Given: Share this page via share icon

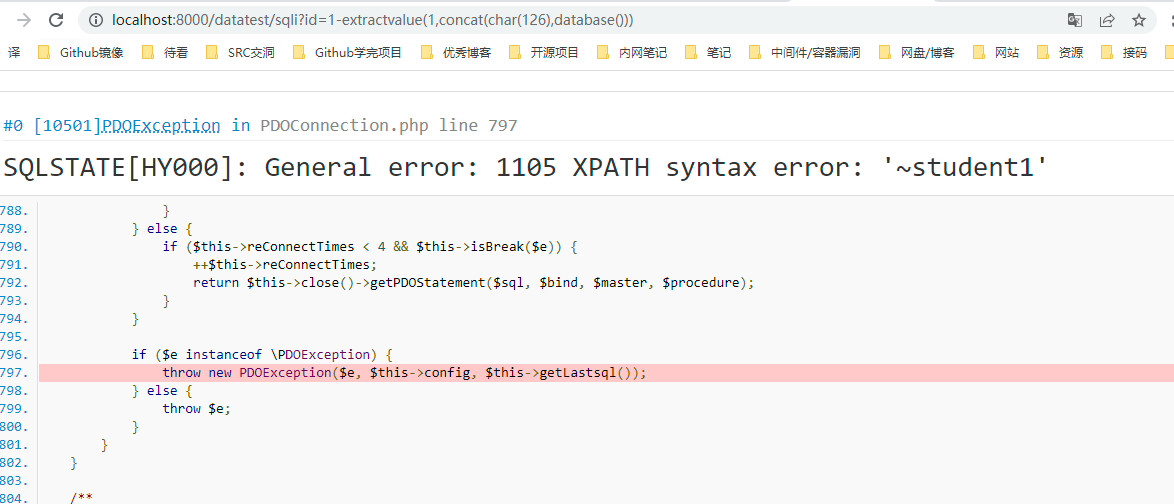Looking at the screenshot, I should (x=1107, y=20).
